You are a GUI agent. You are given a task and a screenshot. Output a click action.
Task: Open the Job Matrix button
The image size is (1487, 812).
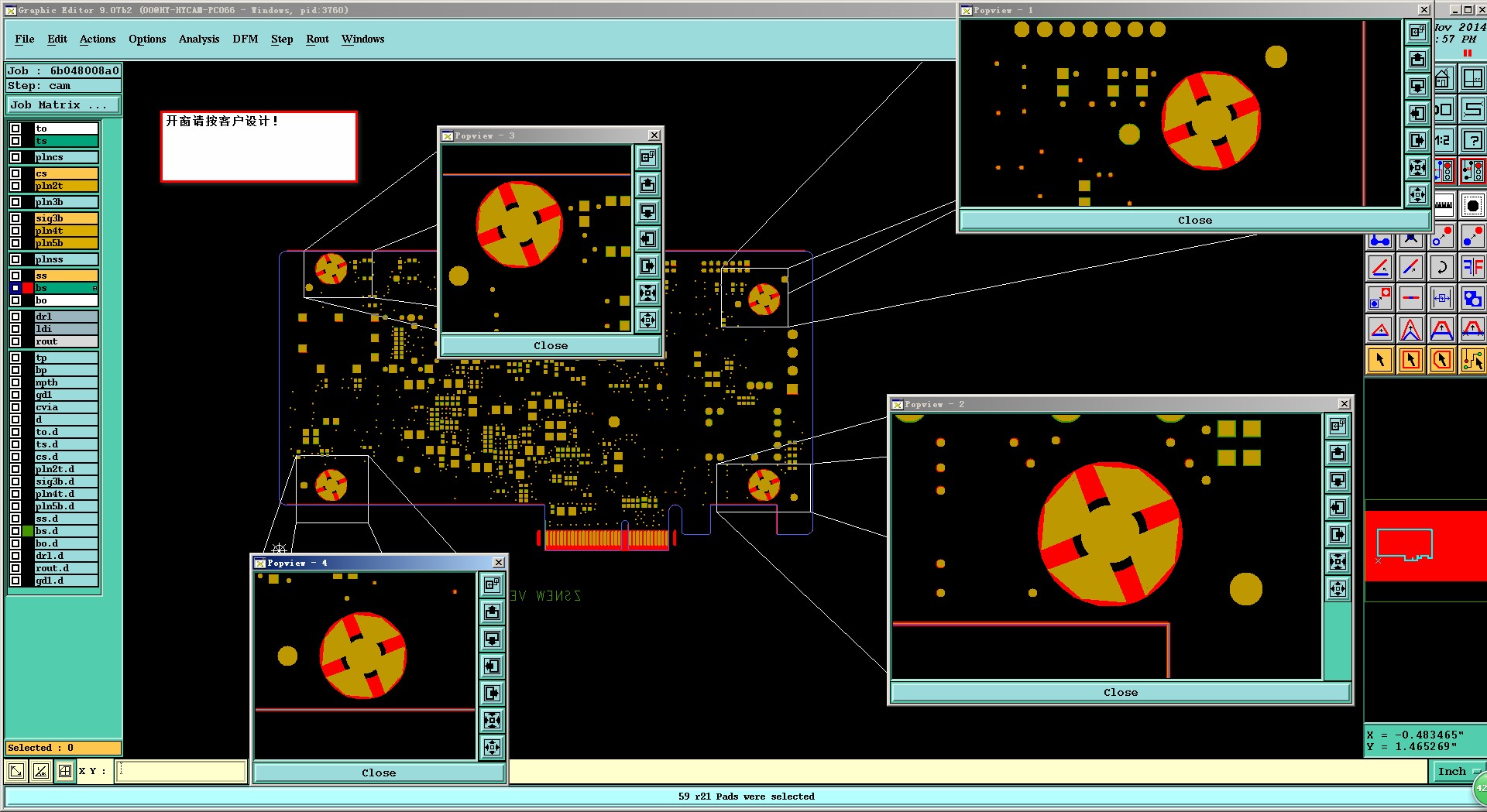coord(64,105)
